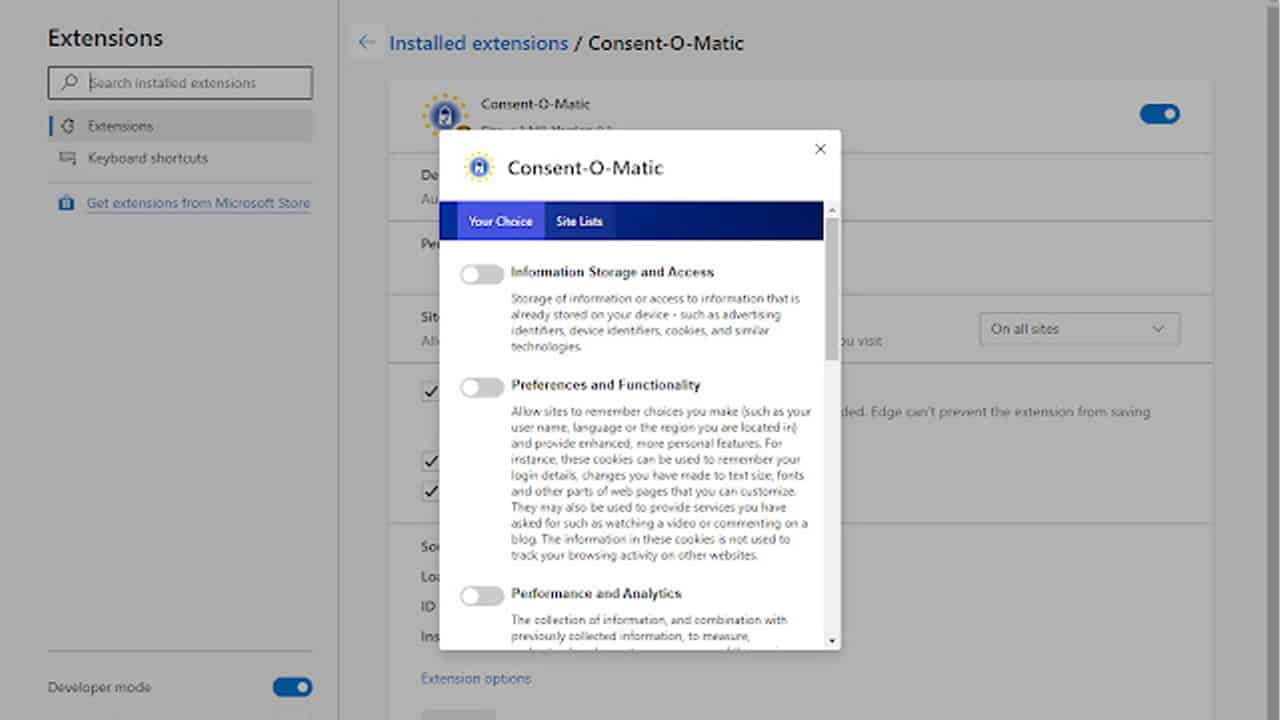Close the Consent-O-Matic dialog
The width and height of the screenshot is (1280, 720).
pos(820,149)
